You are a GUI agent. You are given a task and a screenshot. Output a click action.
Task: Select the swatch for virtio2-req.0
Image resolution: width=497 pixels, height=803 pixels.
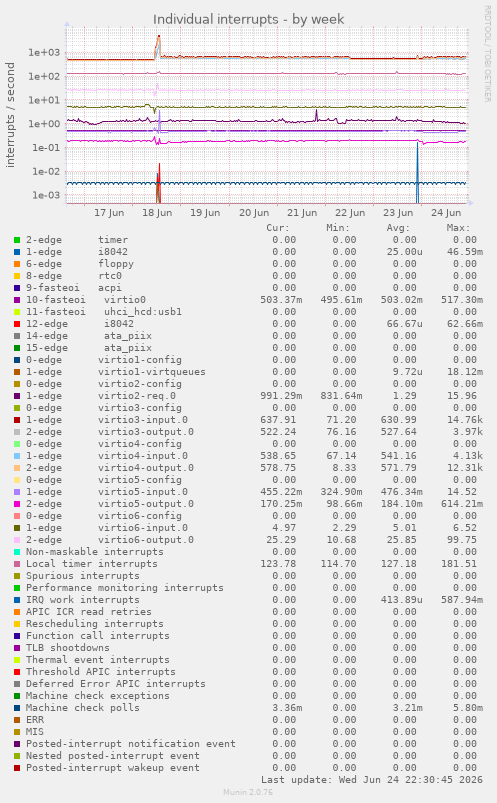[17, 396]
